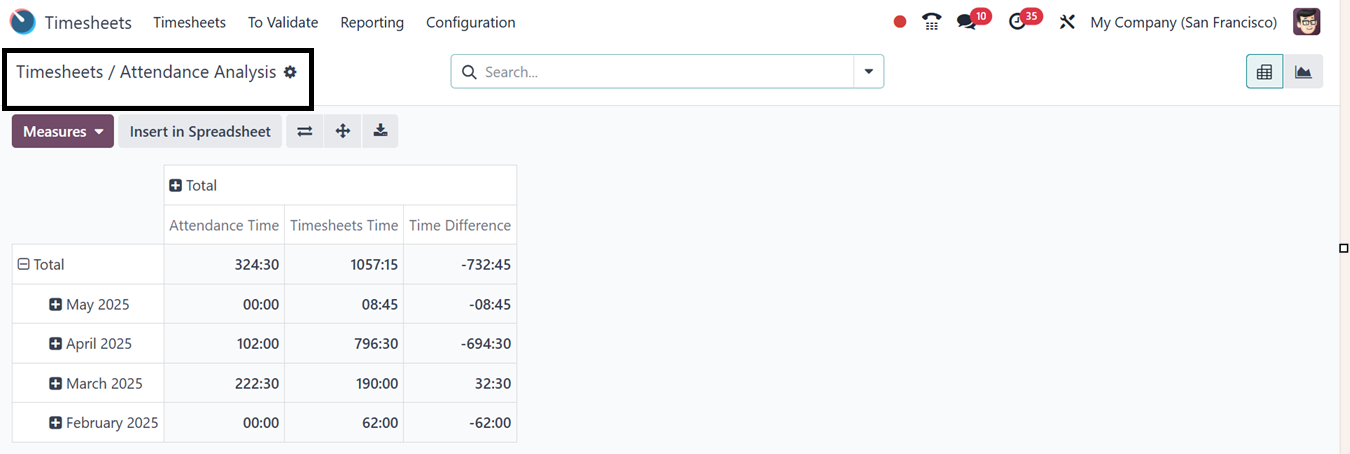Open the Reporting menu
The width and height of the screenshot is (1350, 454).
click(372, 22)
